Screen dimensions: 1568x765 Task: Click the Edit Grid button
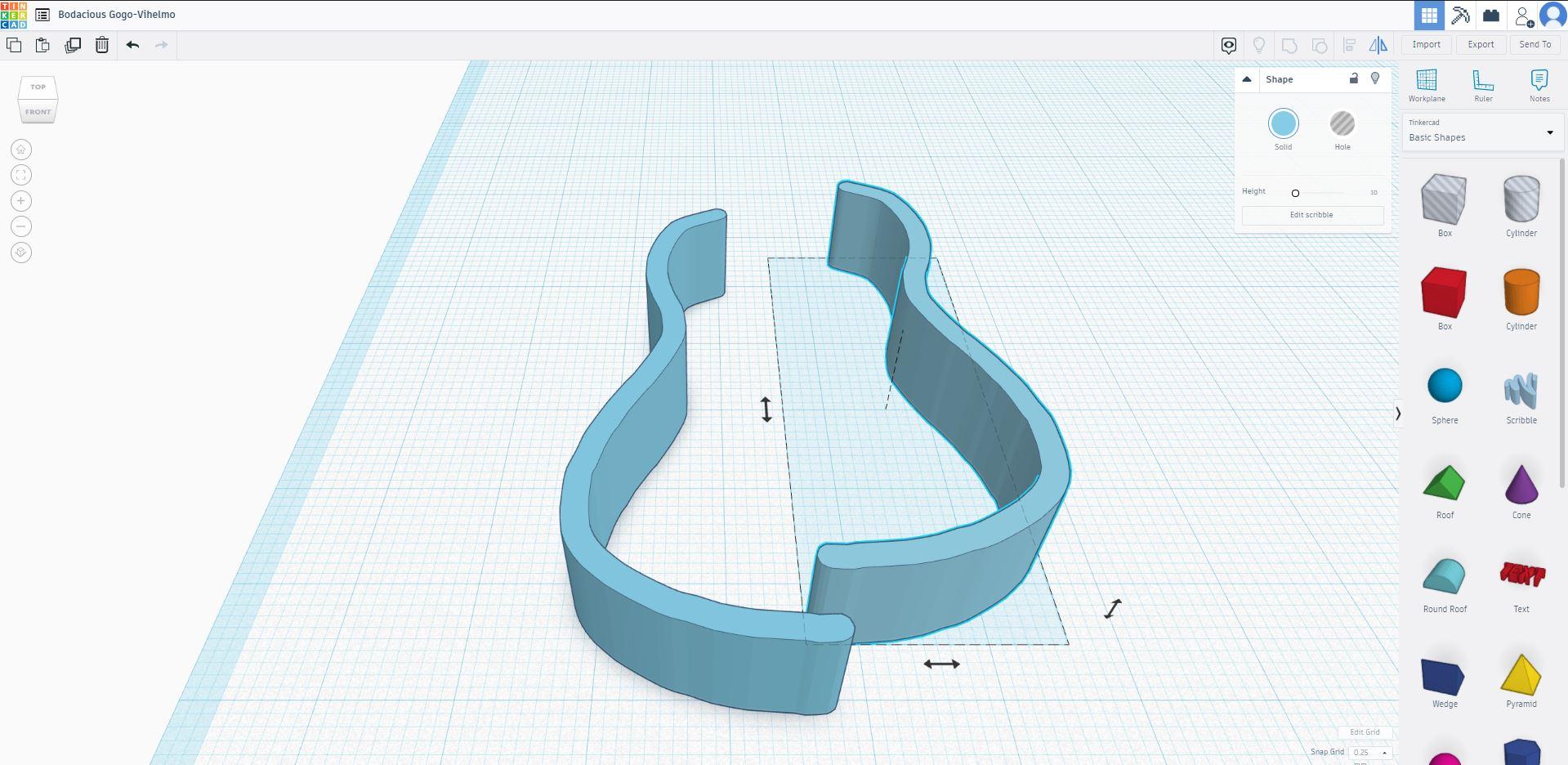[x=1365, y=732]
